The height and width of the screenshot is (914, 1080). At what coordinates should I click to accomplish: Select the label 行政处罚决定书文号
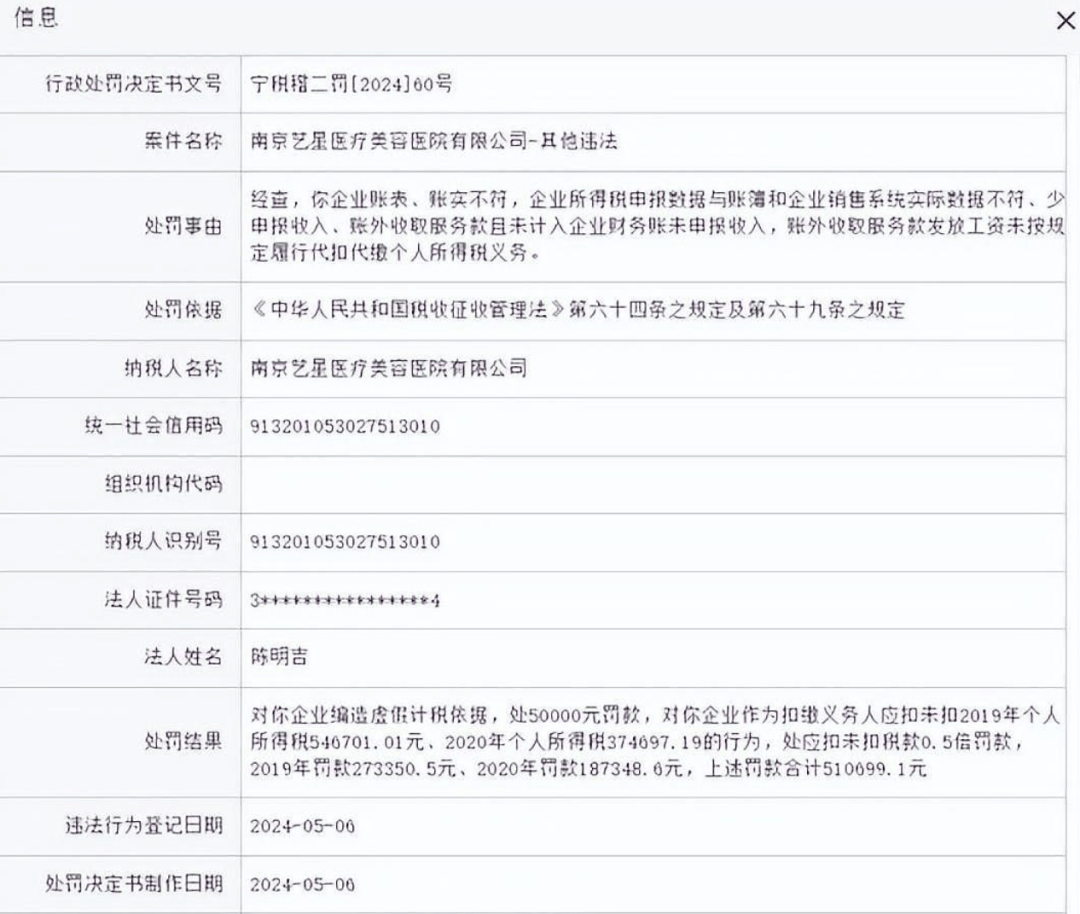[x=134, y=83]
